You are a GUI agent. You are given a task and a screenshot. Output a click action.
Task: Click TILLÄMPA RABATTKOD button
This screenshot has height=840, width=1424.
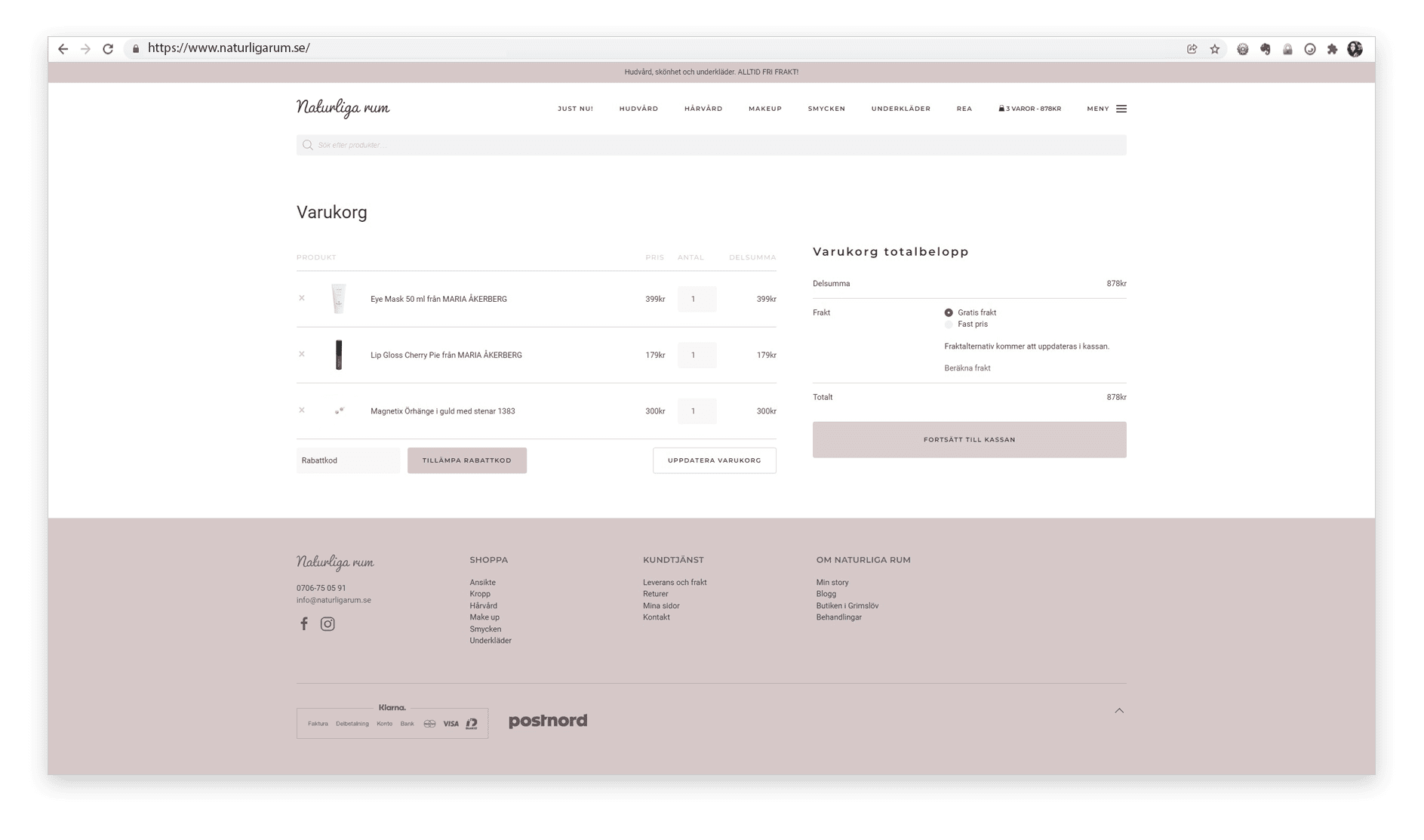point(467,460)
